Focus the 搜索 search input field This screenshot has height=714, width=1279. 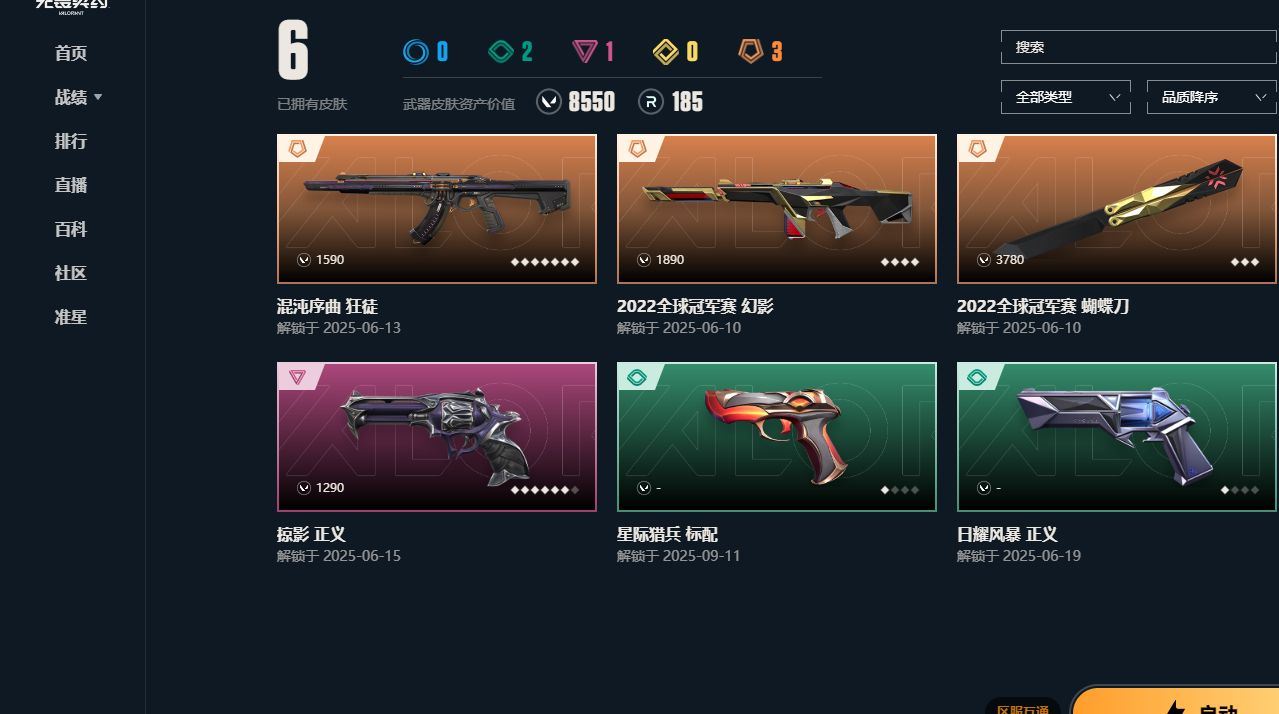tap(1139, 47)
